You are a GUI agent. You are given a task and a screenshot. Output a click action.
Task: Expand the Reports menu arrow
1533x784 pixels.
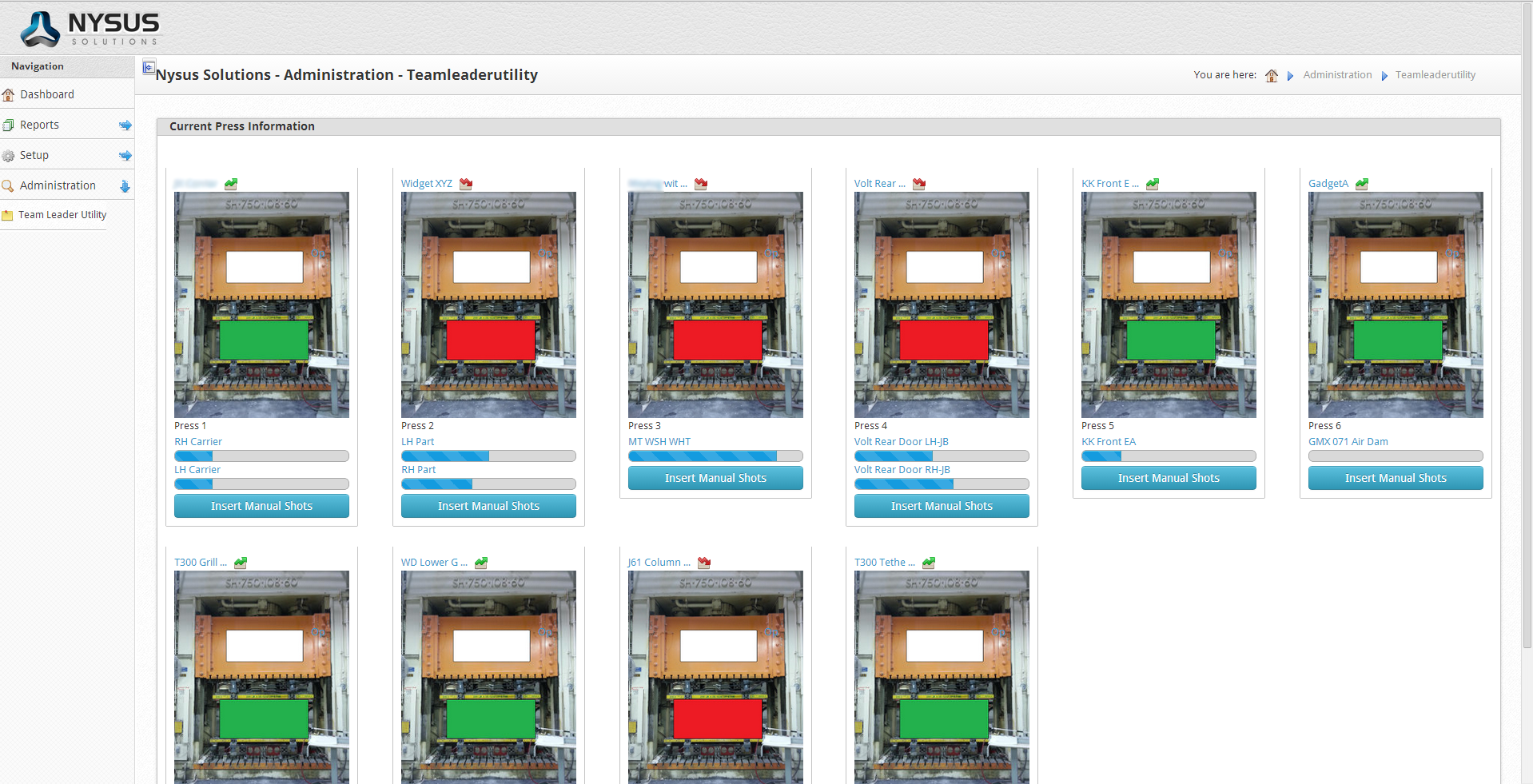[x=125, y=125]
